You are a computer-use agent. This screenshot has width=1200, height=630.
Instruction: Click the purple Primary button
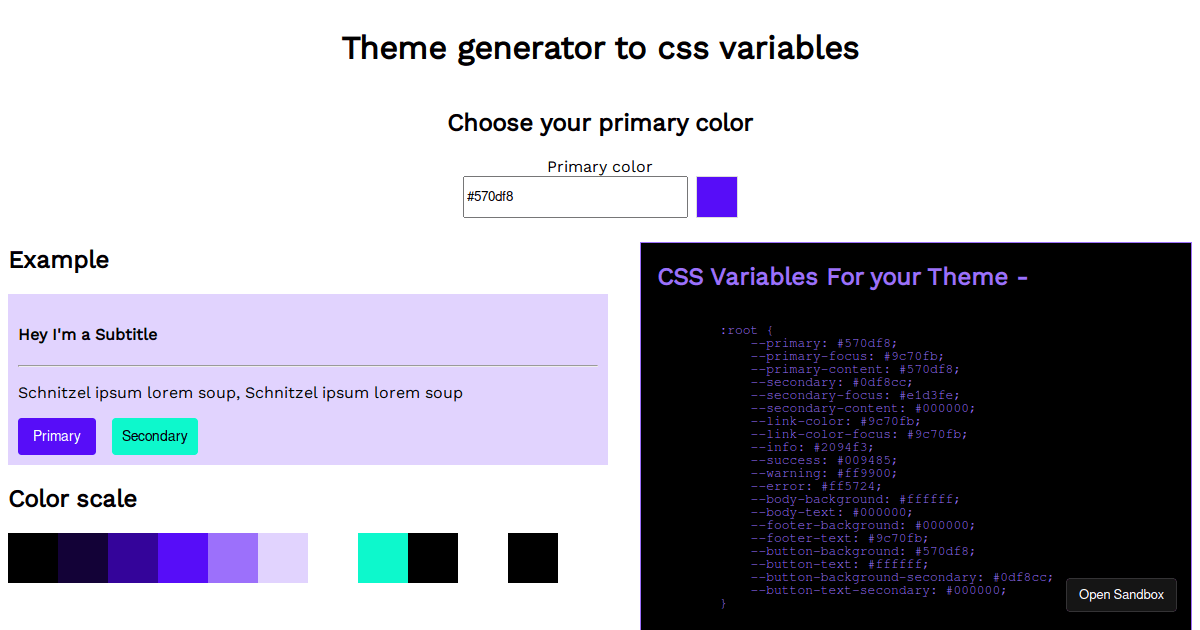point(57,436)
